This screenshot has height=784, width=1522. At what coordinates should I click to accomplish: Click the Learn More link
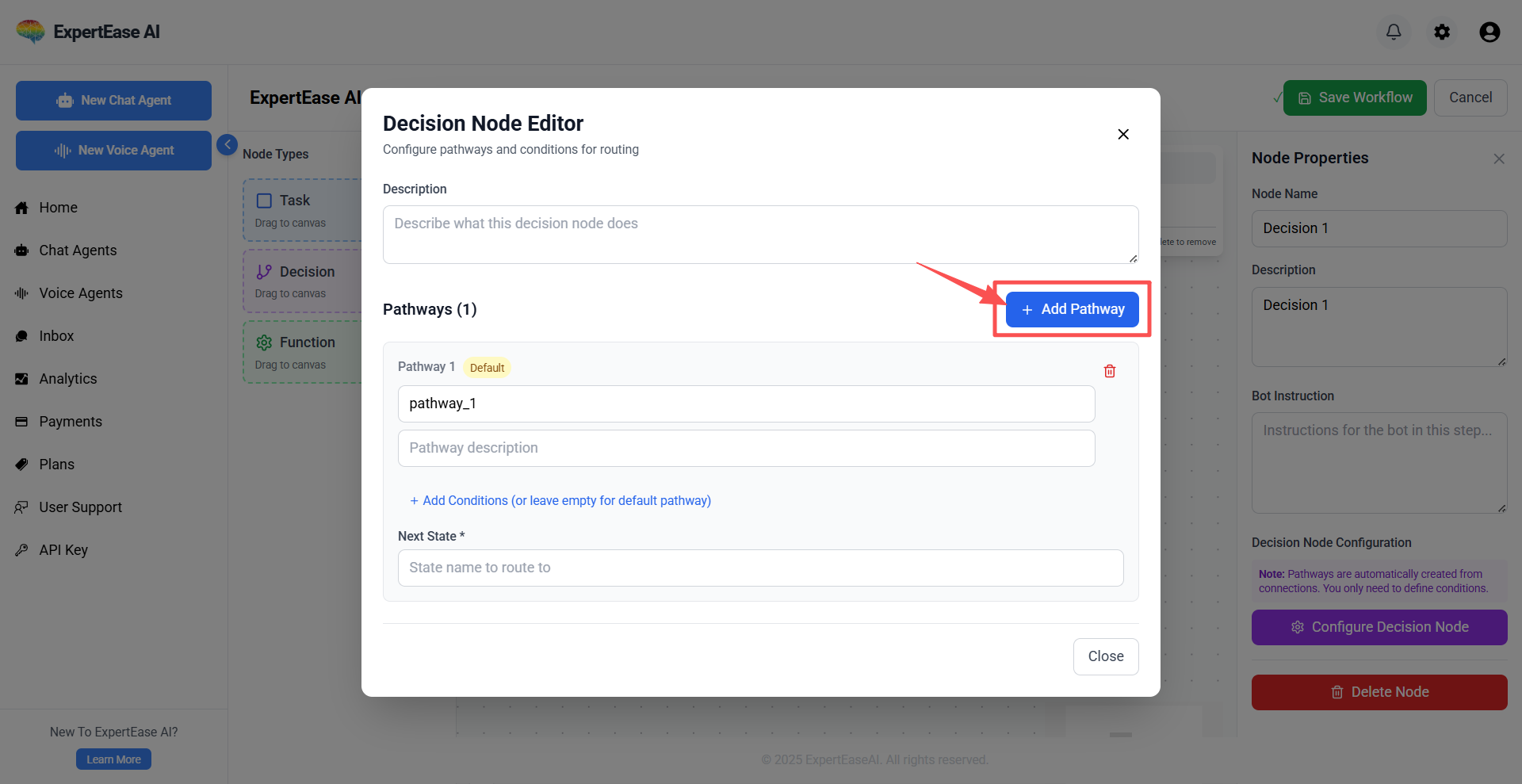click(x=113, y=759)
